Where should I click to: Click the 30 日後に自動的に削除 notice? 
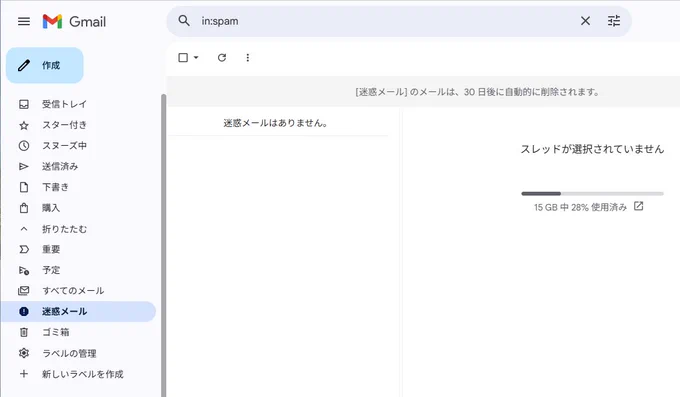477,92
